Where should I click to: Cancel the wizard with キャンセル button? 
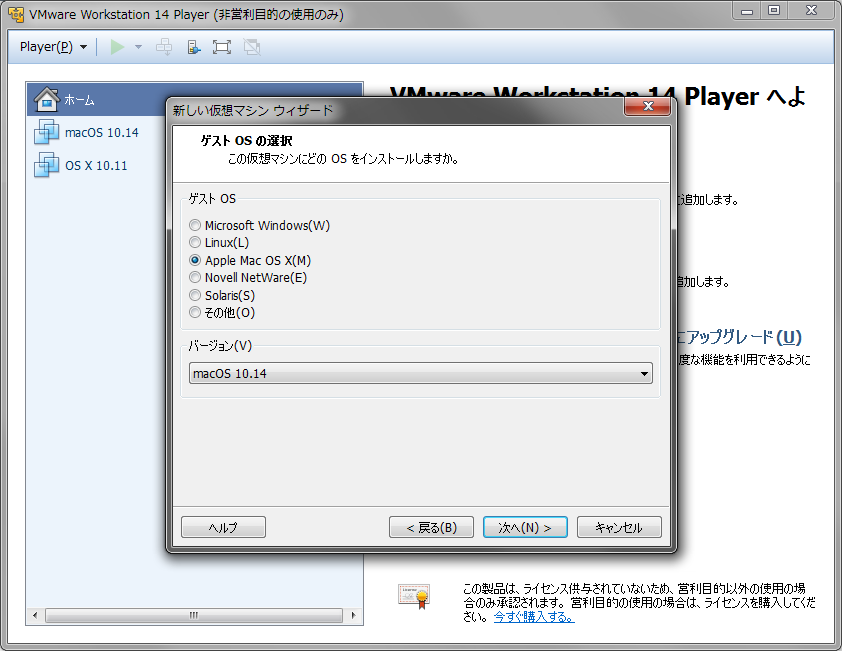[619, 527]
